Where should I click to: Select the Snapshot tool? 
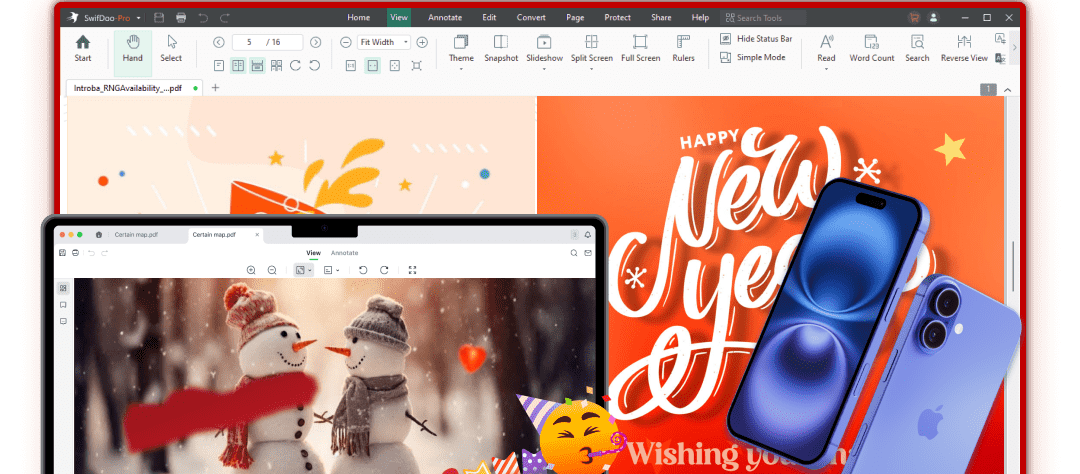click(x=501, y=48)
